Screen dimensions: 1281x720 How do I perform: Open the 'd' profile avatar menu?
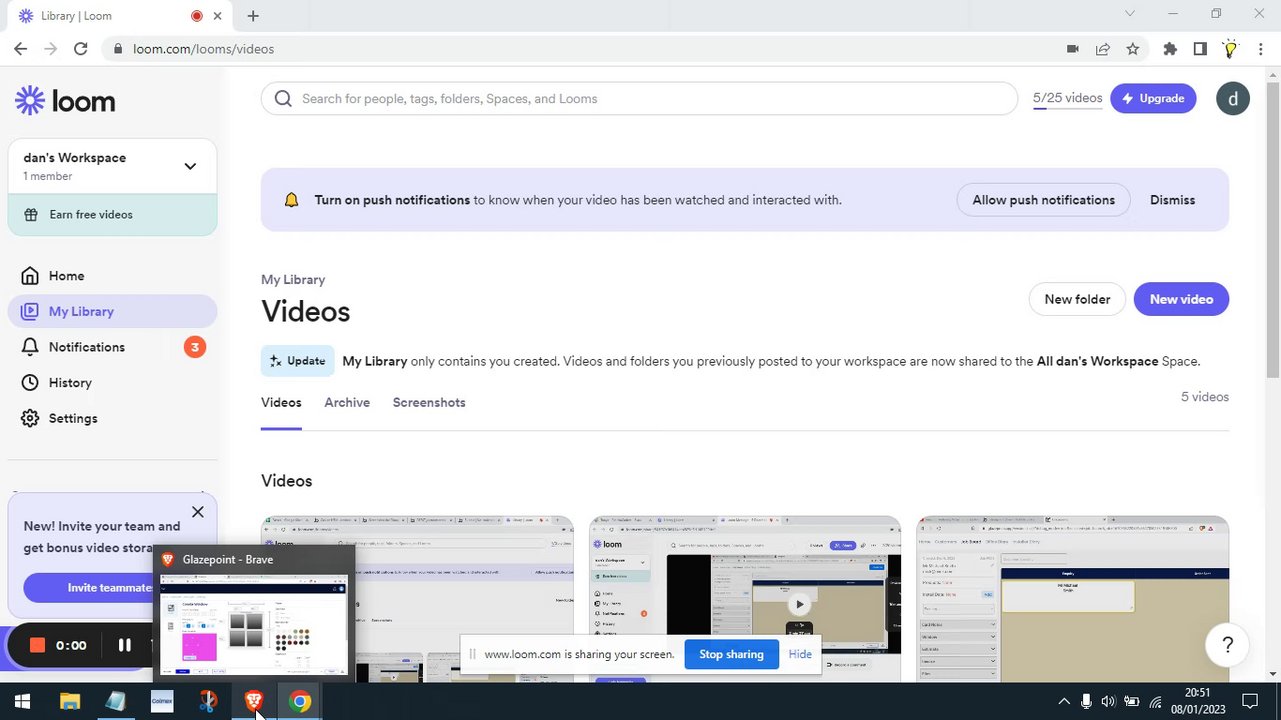tap(1232, 98)
